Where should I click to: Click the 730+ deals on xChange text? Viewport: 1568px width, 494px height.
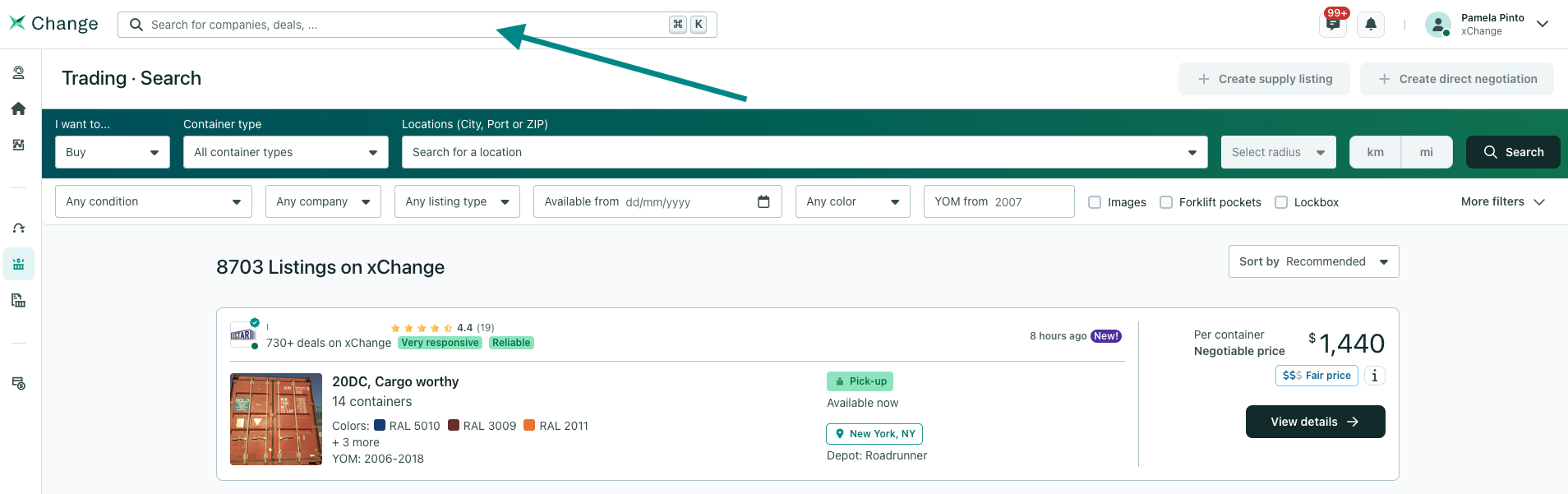329,343
